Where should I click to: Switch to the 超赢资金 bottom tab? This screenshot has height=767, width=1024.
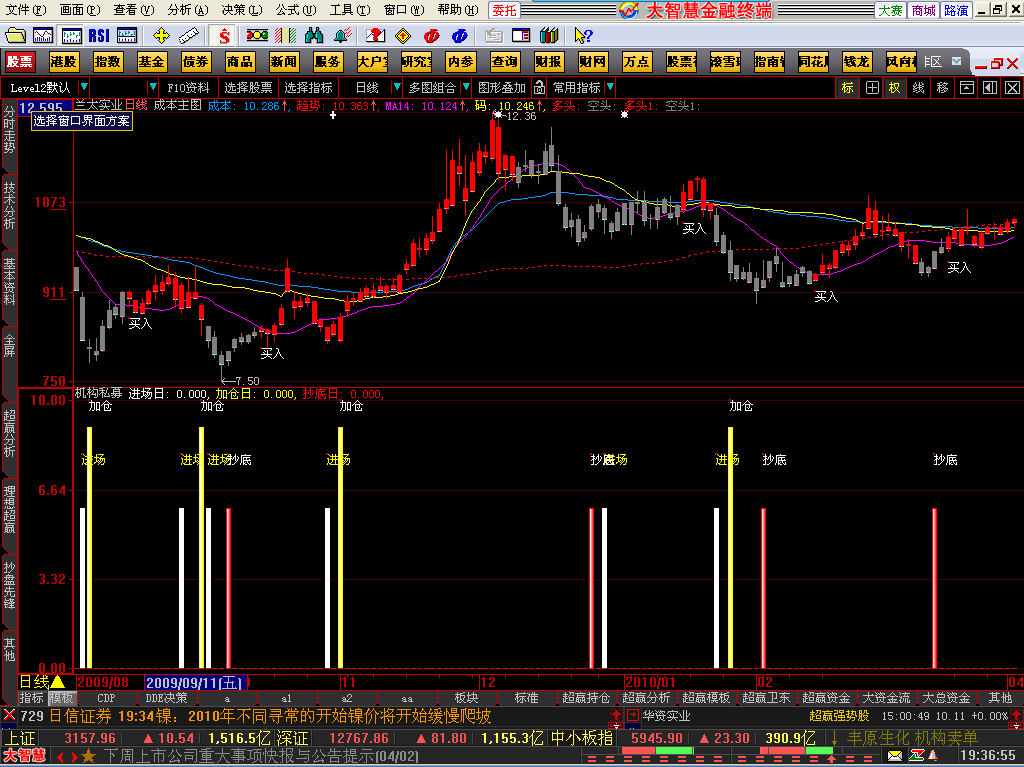(x=826, y=698)
